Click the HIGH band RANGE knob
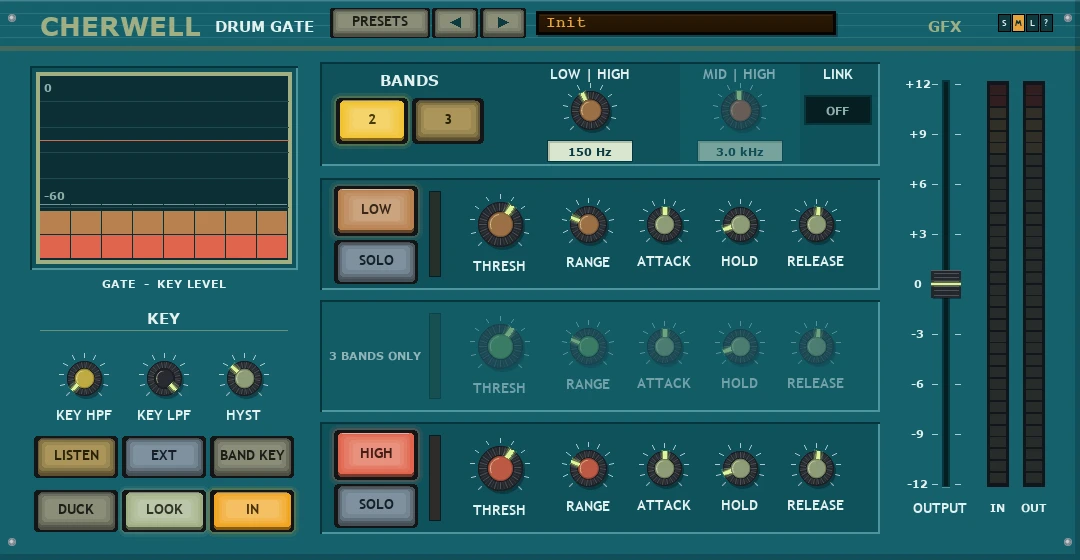This screenshot has height=560, width=1080. click(x=588, y=468)
